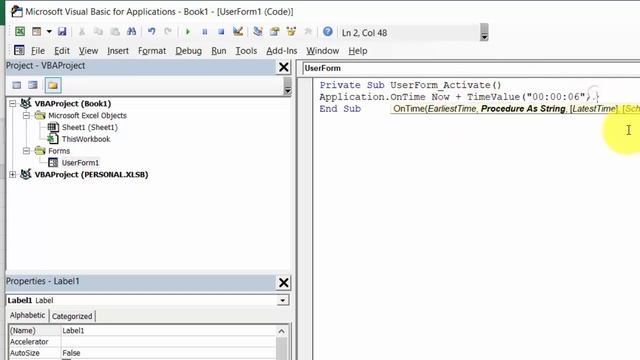Open the Help menu
Screen dimensions: 640x360
pyautogui.click(x=358, y=51)
